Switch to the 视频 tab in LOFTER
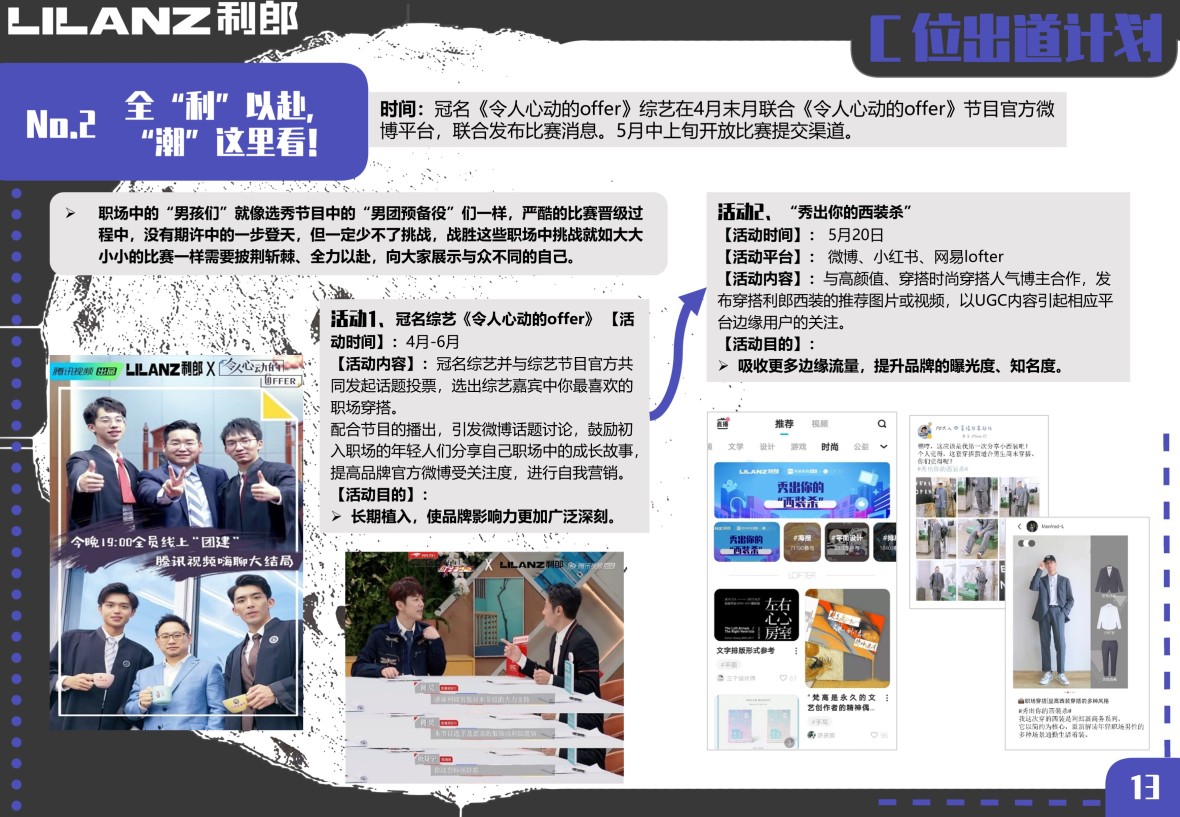This screenshot has height=817, width=1180. tap(820, 424)
